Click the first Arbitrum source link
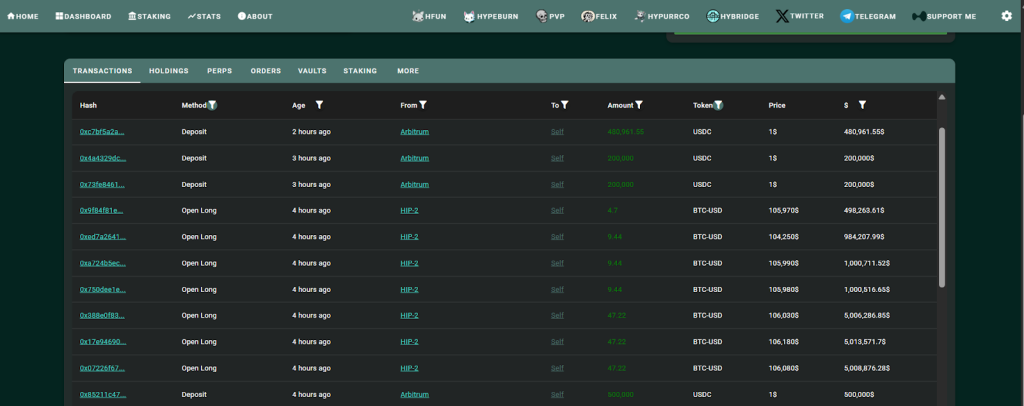Image resolution: width=1024 pixels, height=406 pixels. 414,132
